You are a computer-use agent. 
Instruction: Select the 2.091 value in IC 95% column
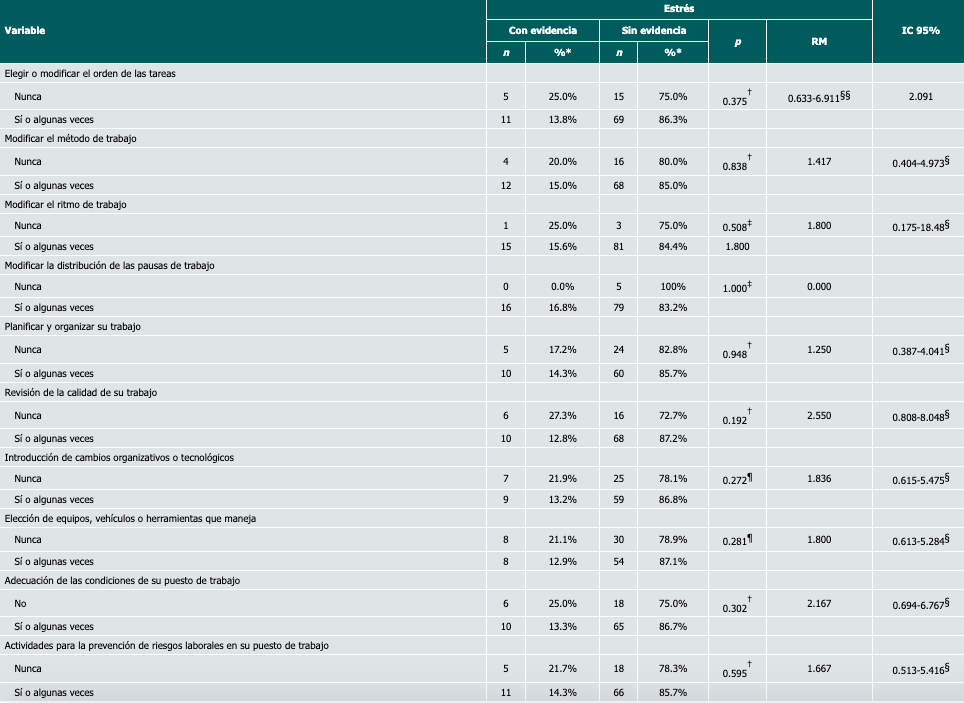(x=919, y=96)
